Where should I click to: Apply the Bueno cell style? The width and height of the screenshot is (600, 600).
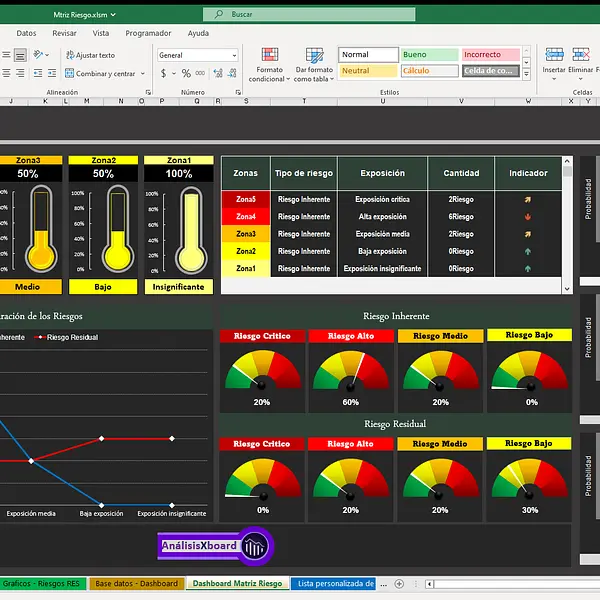click(x=430, y=55)
